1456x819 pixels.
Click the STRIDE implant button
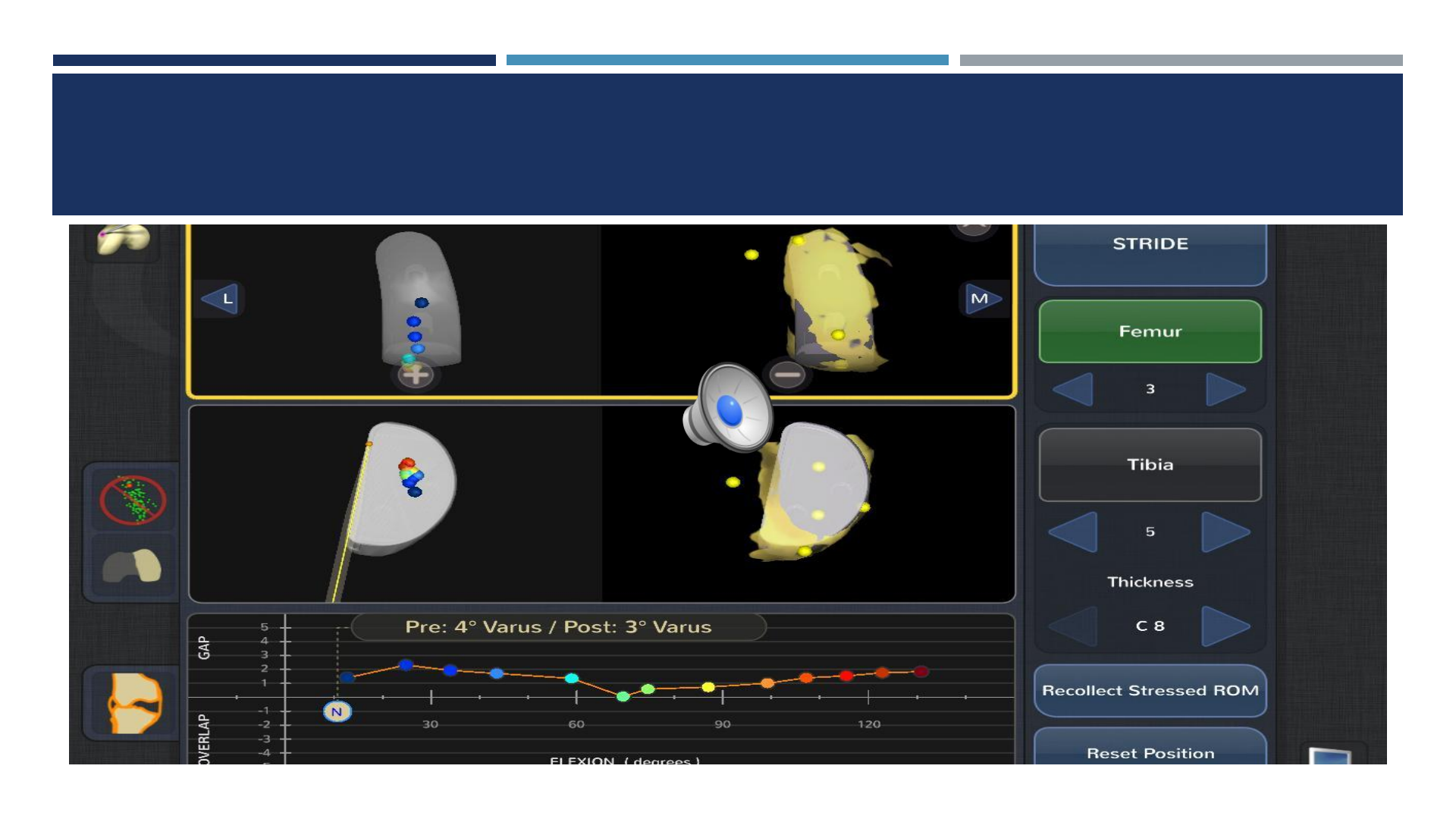click(1150, 253)
